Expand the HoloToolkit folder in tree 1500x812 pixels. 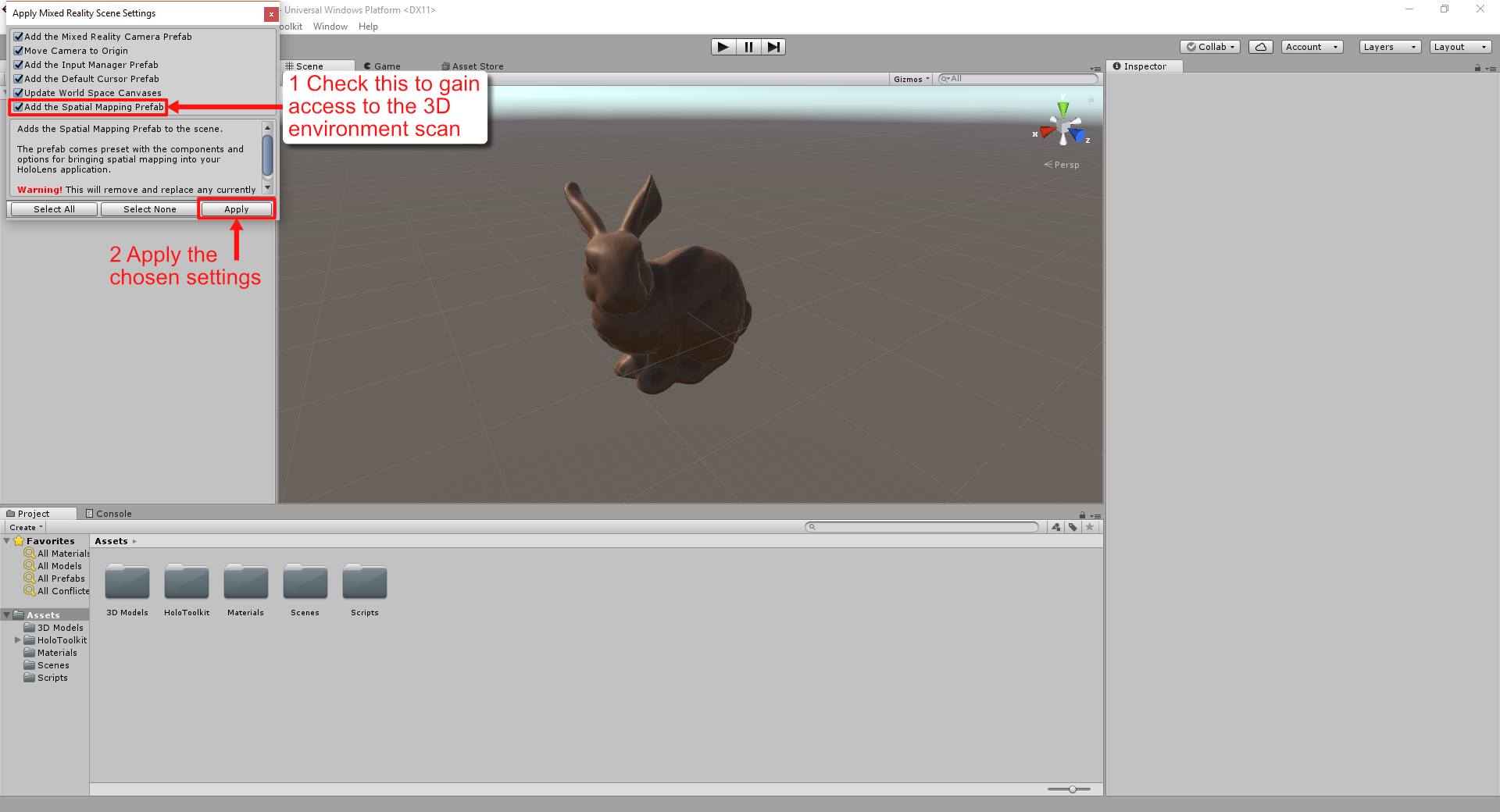point(17,640)
